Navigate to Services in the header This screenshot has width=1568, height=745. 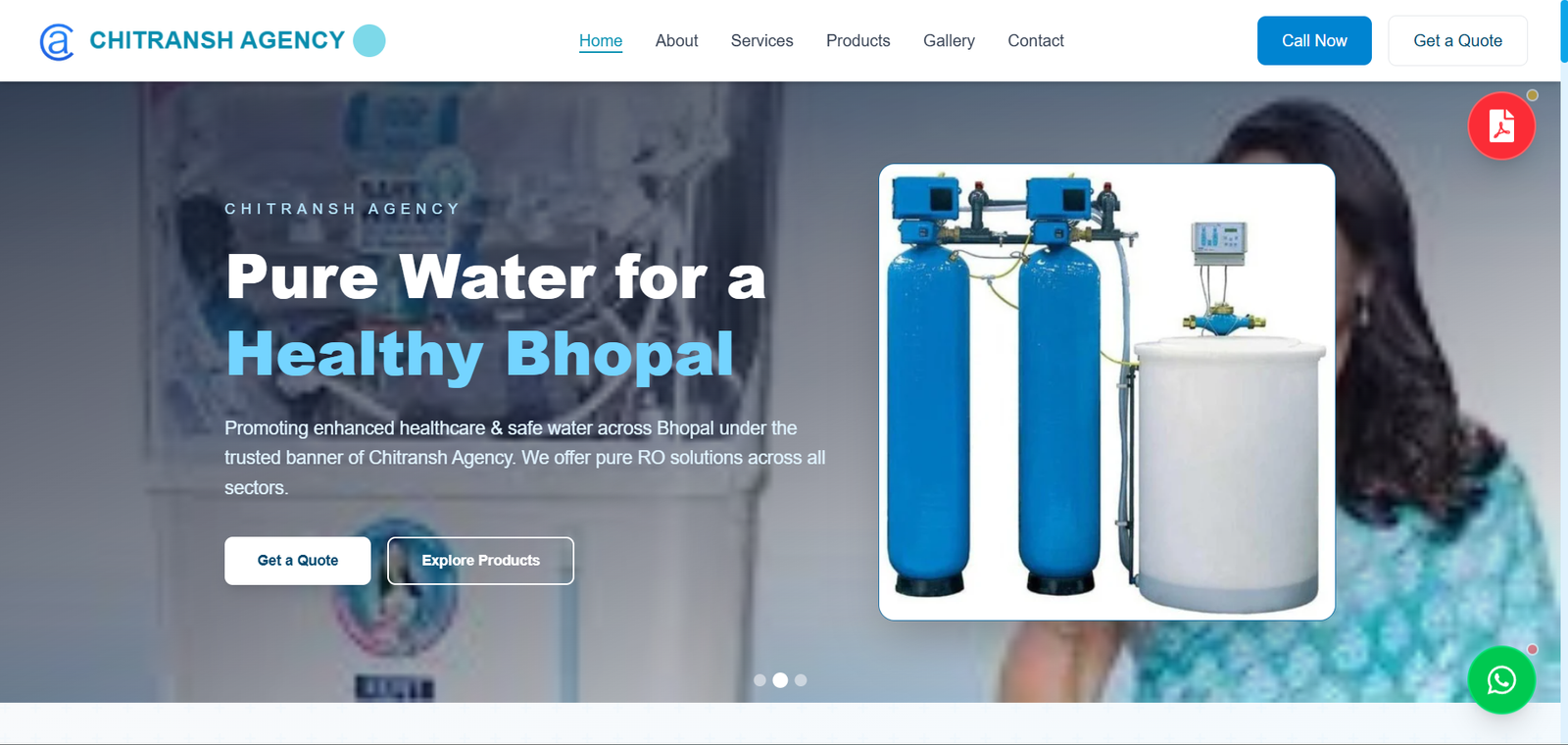point(762,41)
